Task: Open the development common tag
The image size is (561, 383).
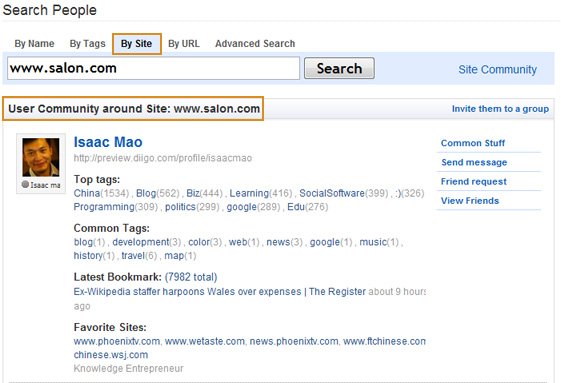Action: (x=141, y=242)
